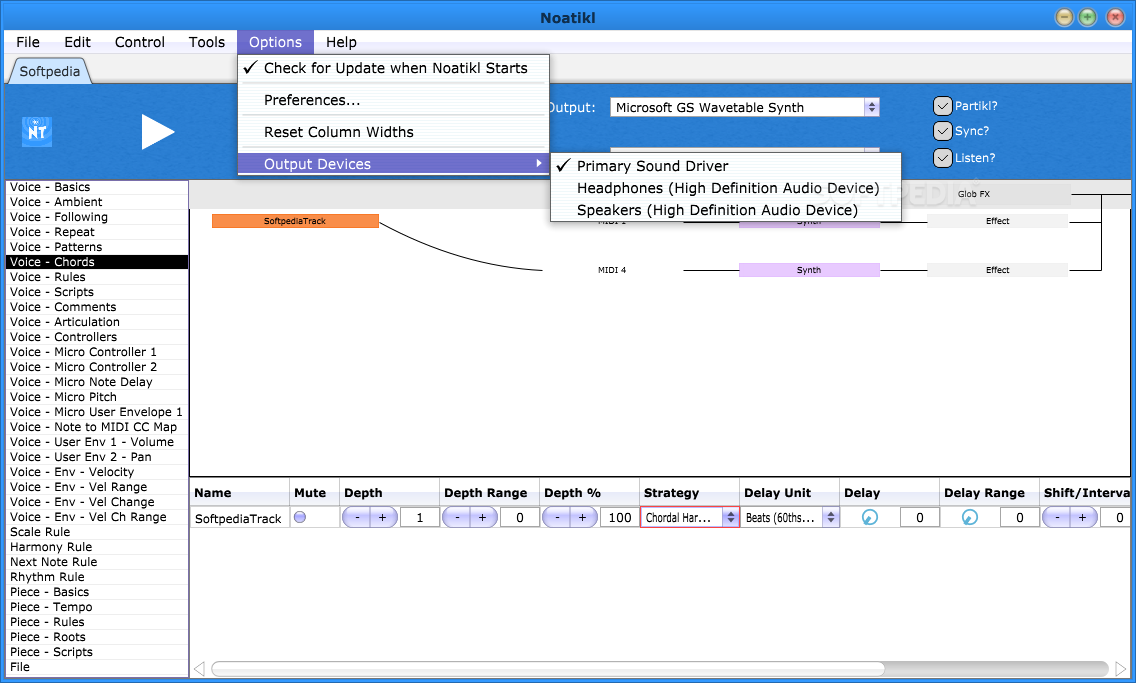This screenshot has height=683, width=1136.
Task: Click the Delay dial knob
Action: click(869, 517)
